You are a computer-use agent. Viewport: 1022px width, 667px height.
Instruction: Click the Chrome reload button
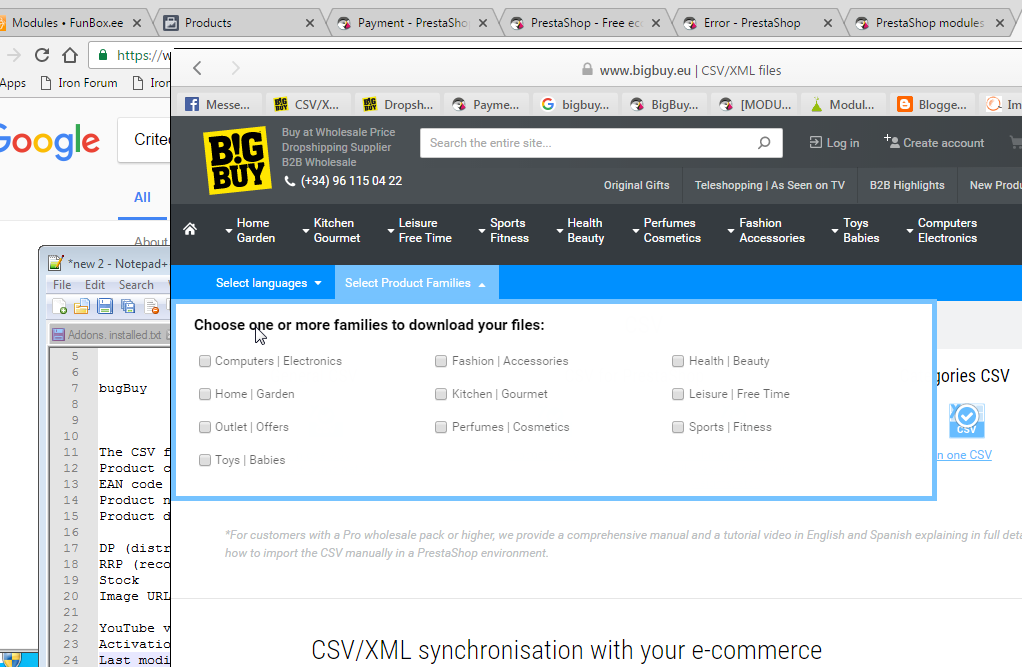click(x=42, y=55)
